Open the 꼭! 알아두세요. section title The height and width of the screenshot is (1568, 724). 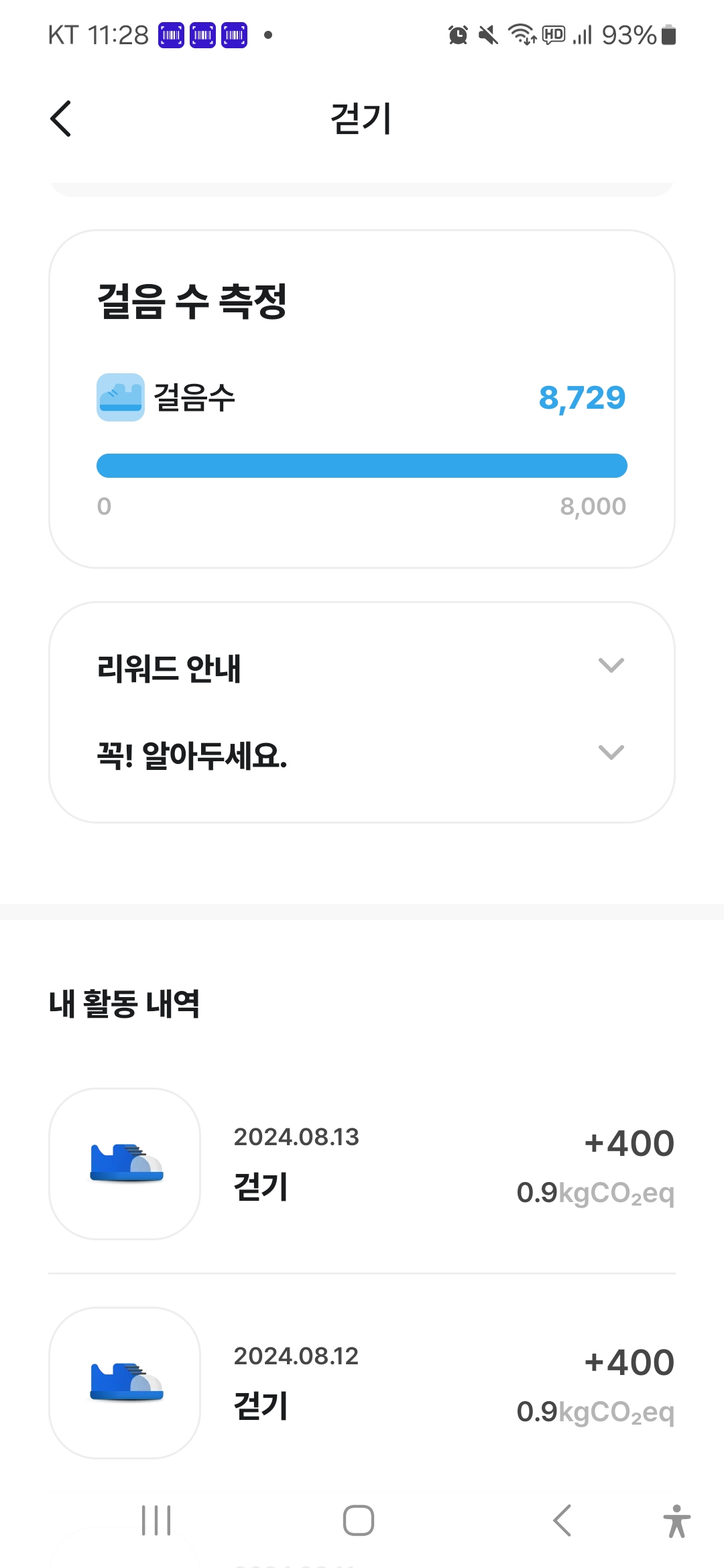pos(192,756)
